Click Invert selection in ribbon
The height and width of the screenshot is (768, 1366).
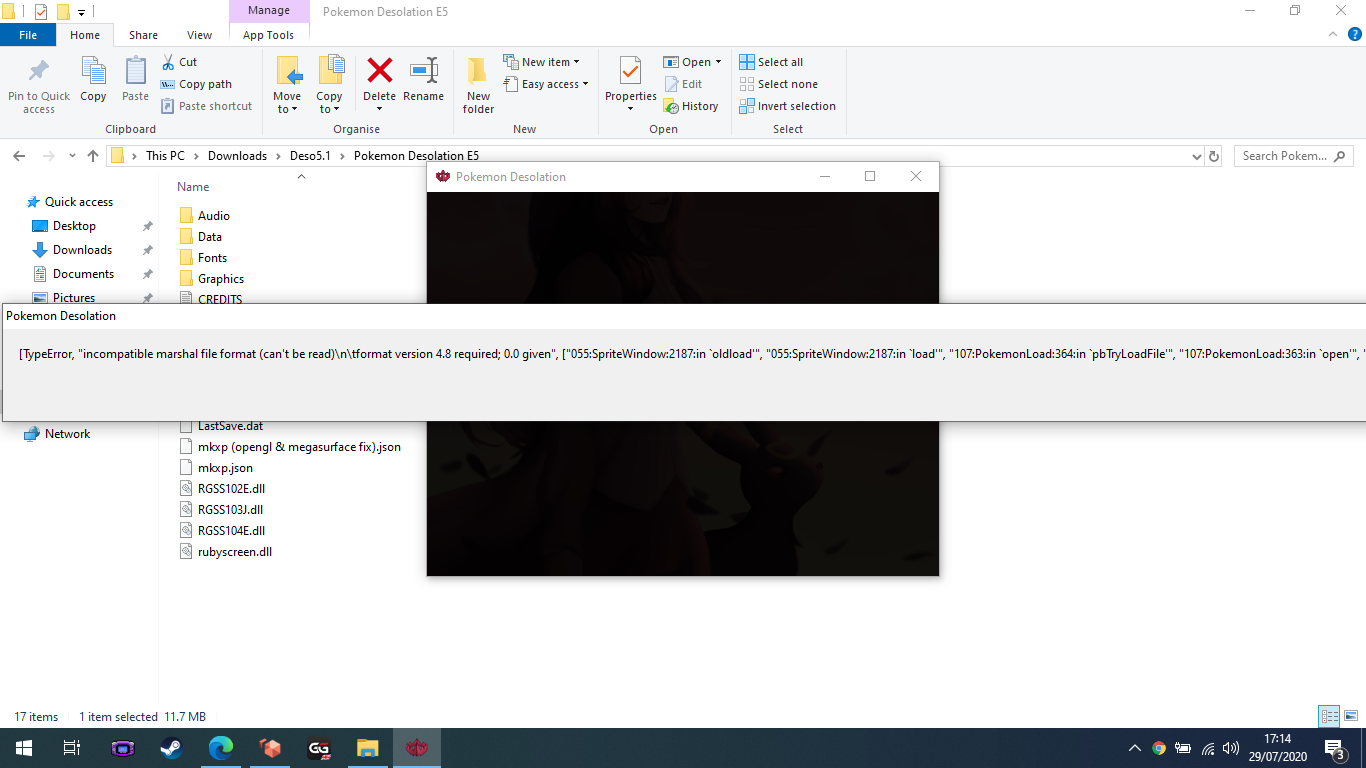[787, 106]
